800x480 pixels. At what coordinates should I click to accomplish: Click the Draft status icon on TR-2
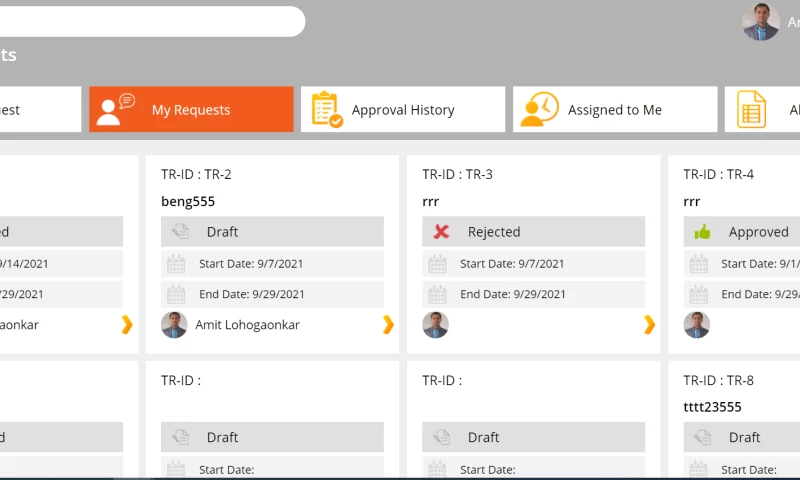pos(180,232)
